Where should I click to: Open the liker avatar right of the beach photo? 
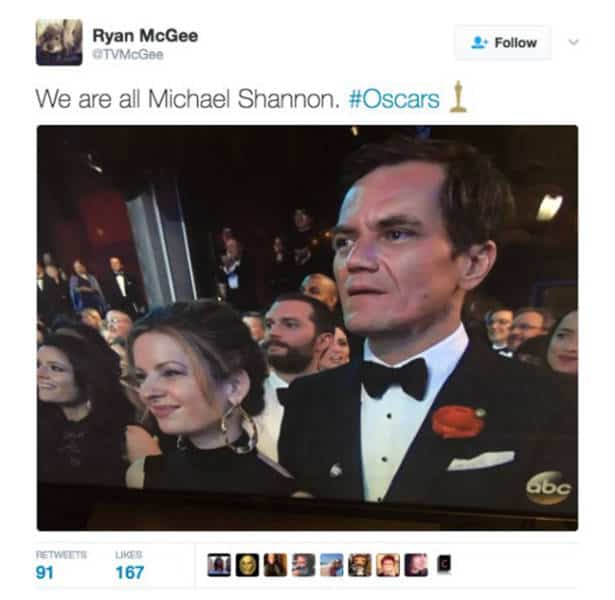[x=360, y=565]
